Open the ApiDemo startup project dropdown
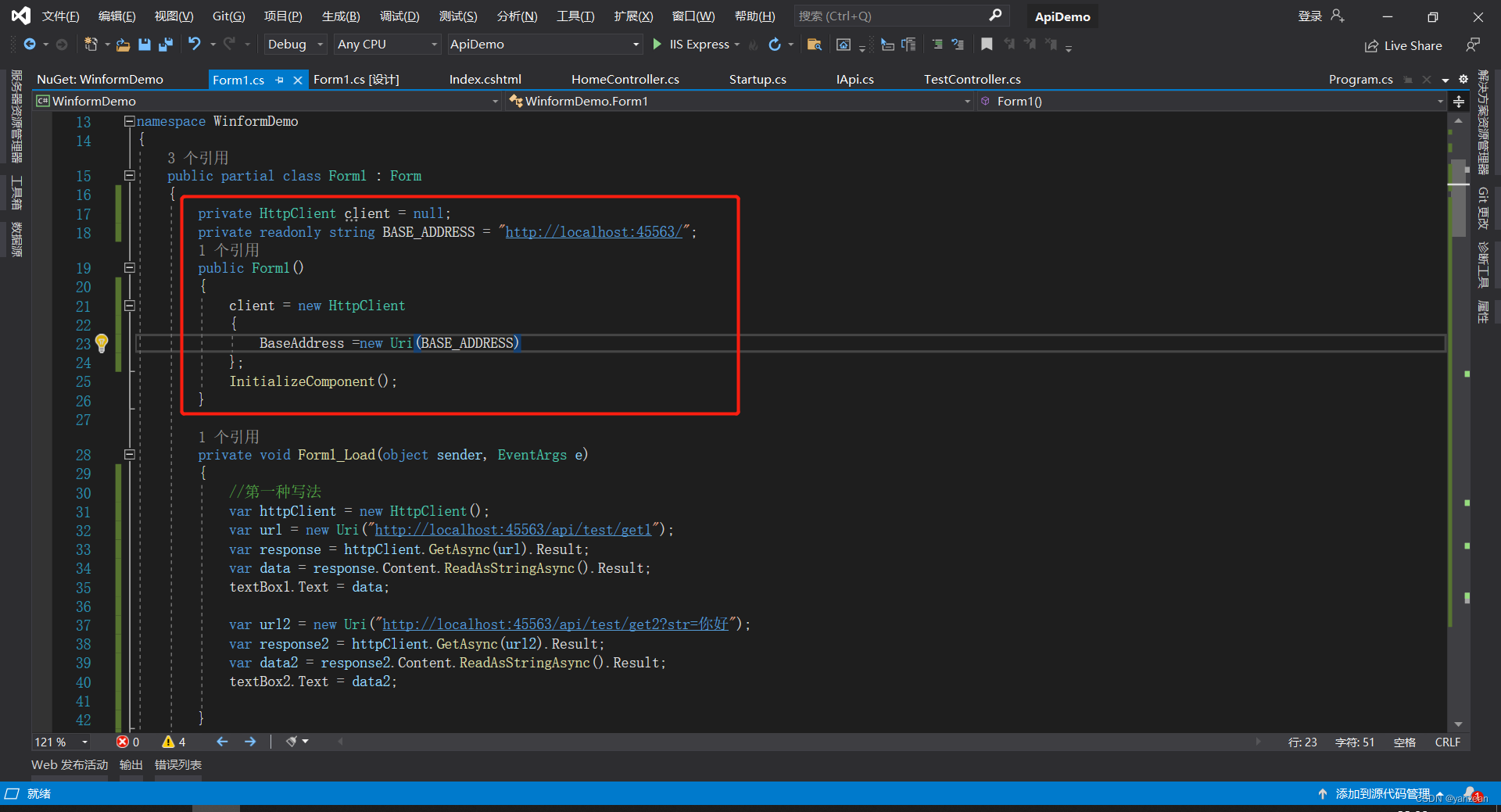This screenshot has width=1501, height=812. (x=543, y=45)
